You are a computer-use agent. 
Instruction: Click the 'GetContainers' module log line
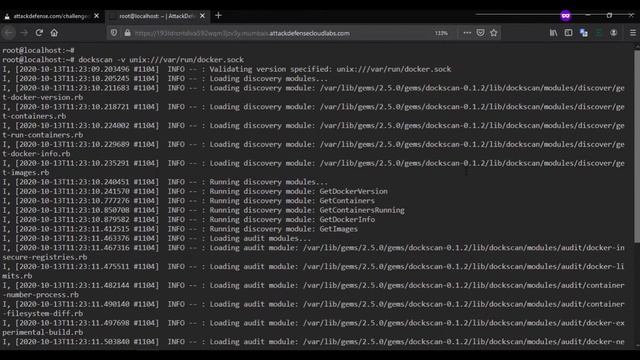point(188,200)
